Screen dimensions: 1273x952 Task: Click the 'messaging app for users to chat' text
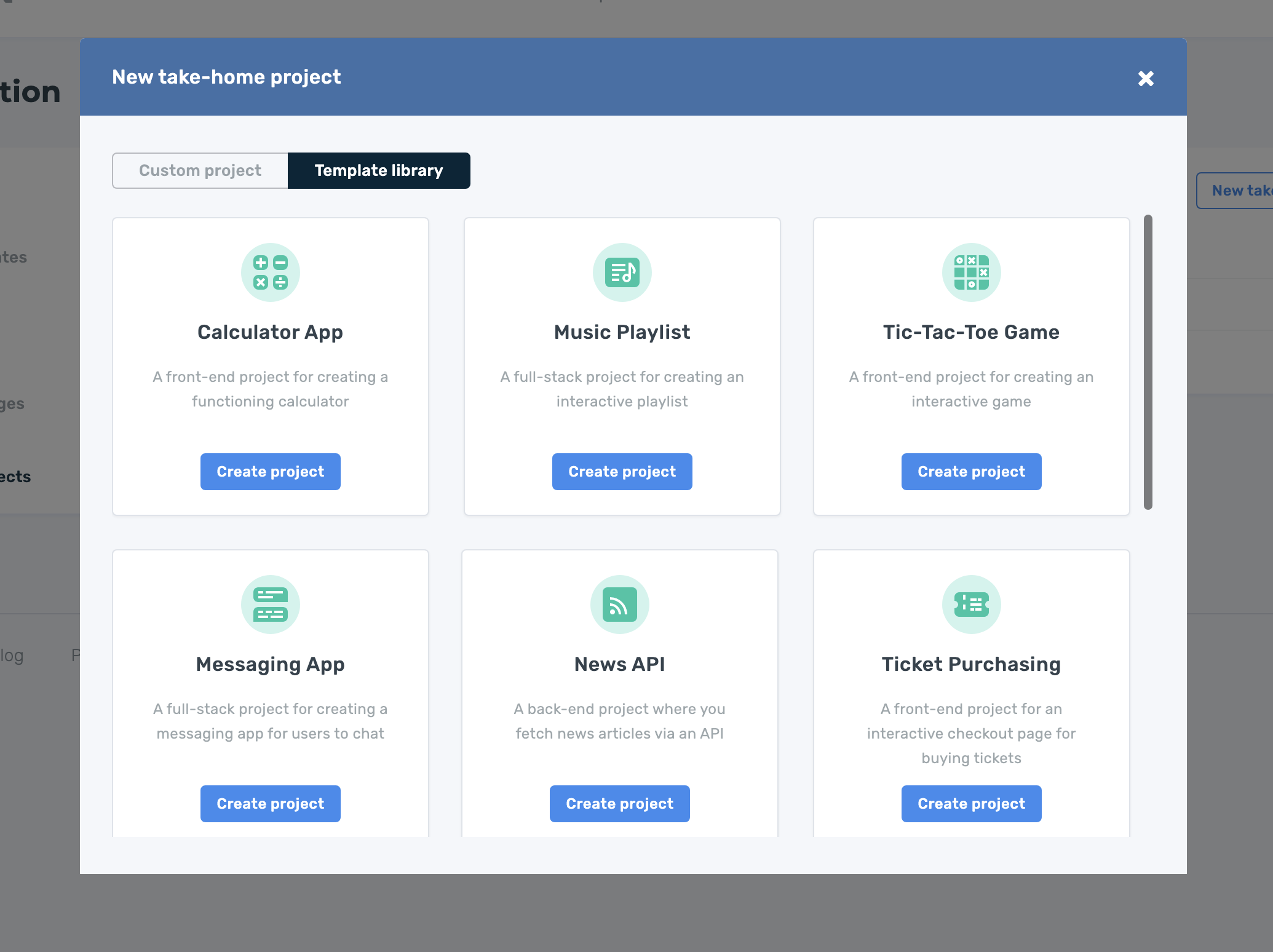pyautogui.click(x=271, y=734)
